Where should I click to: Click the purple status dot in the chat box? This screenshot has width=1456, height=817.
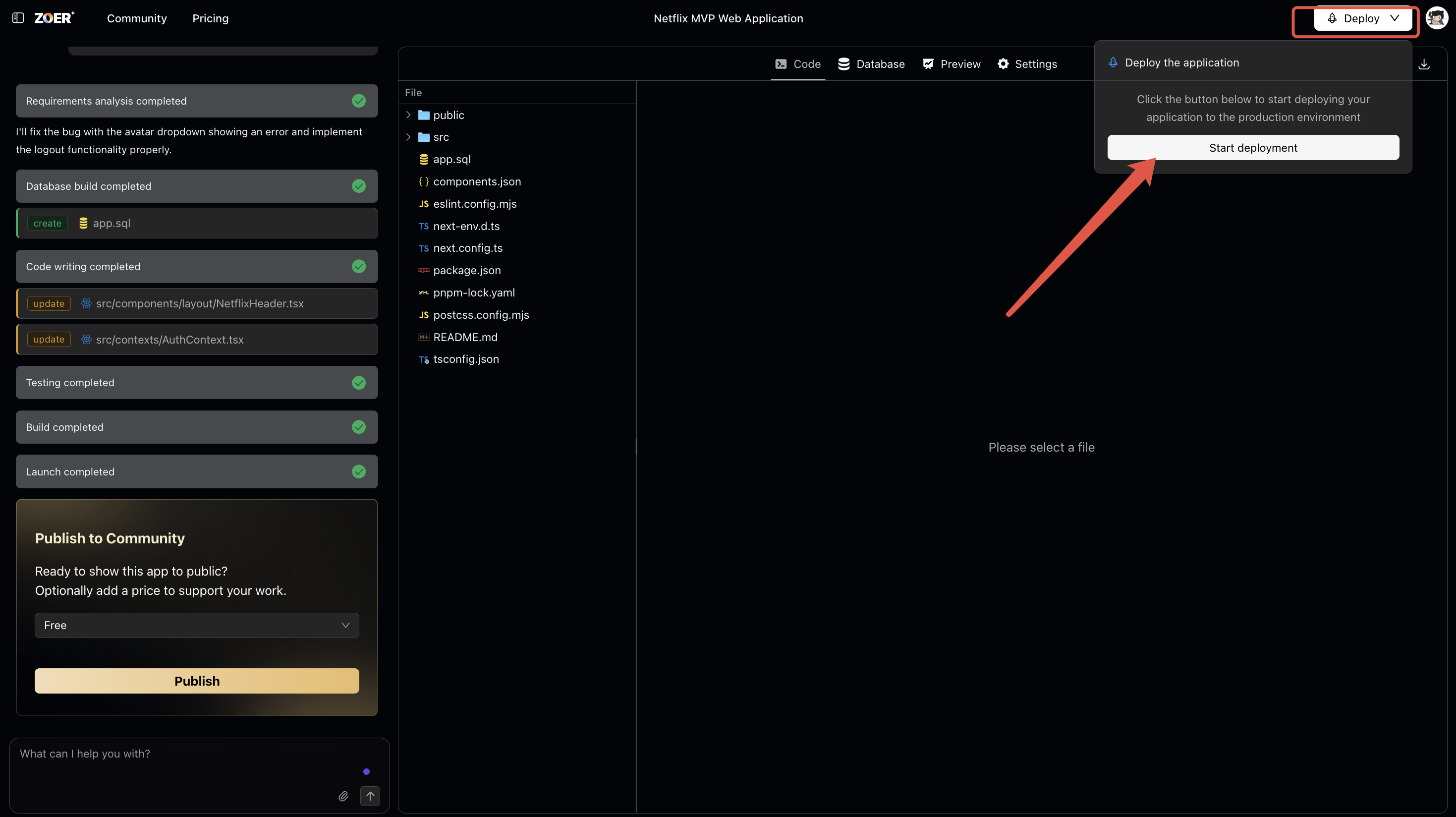coord(366,772)
